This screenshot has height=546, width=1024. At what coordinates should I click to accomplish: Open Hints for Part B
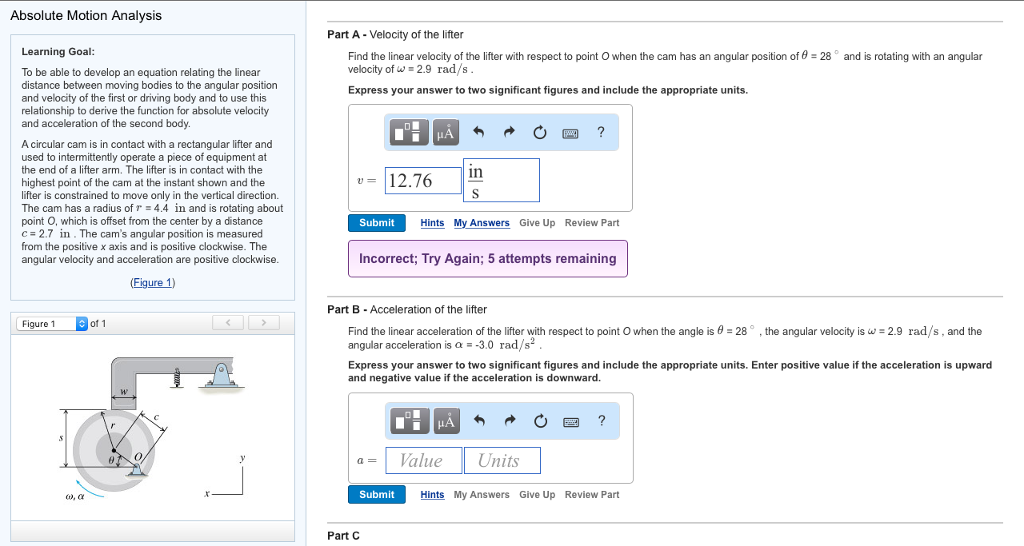tap(432, 494)
